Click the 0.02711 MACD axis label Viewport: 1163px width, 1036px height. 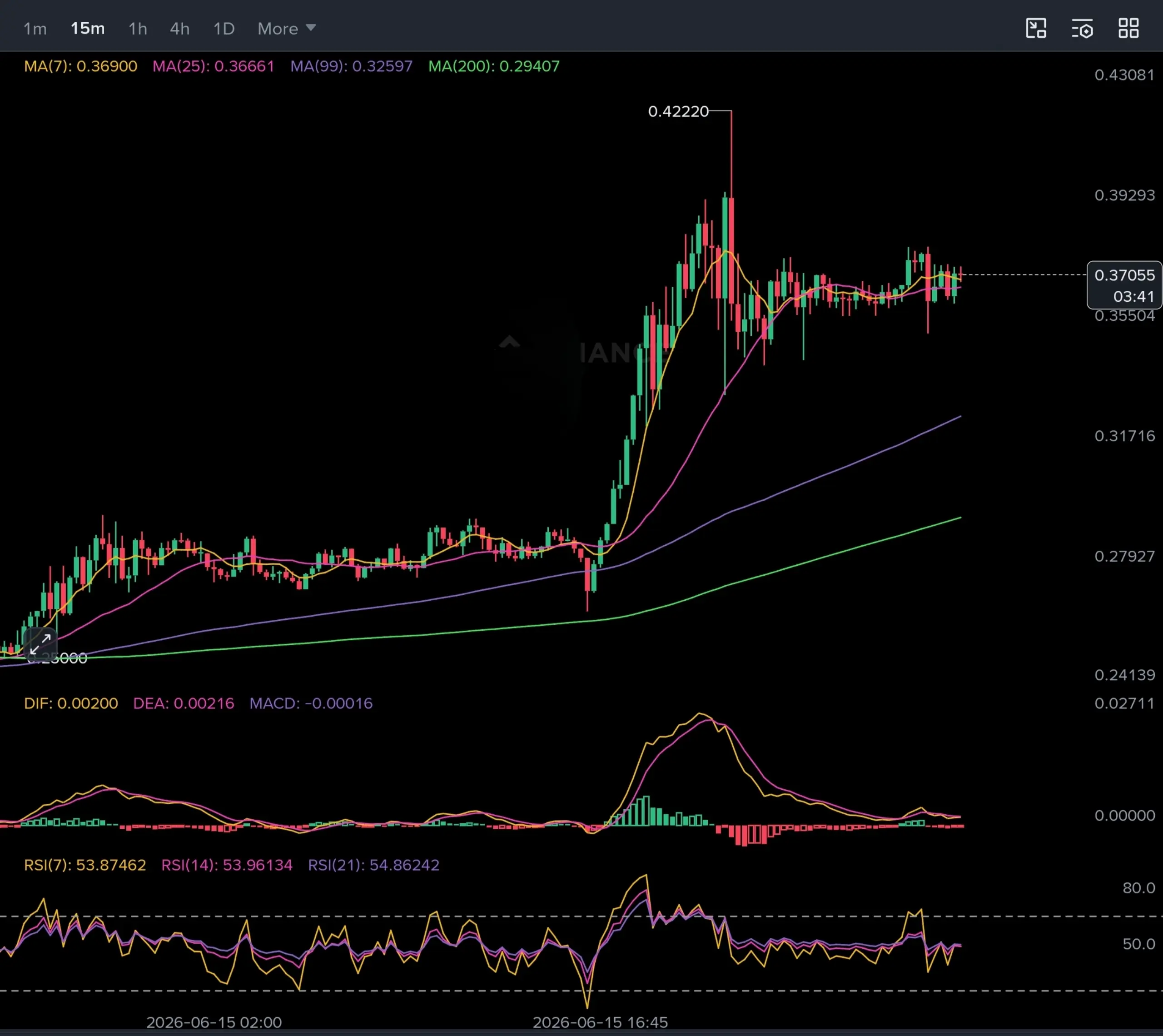click(1124, 703)
